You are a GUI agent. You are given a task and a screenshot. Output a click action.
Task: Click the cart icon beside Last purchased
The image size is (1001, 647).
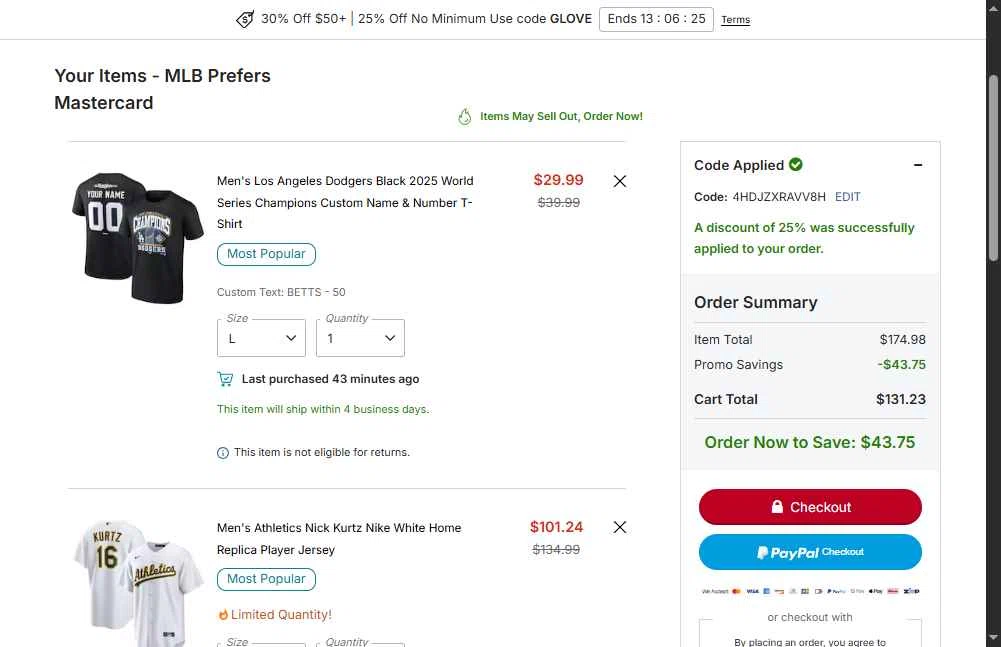point(225,379)
